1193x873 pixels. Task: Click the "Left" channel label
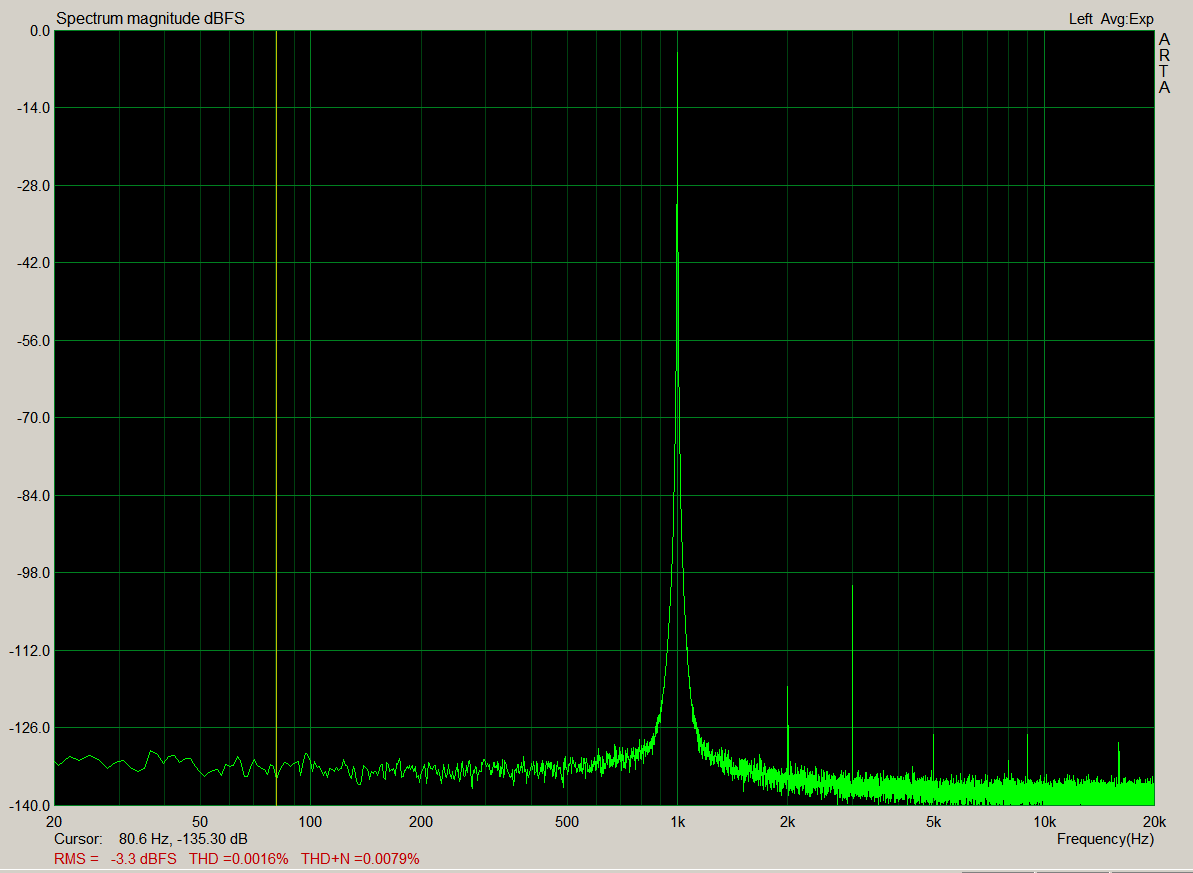click(1080, 19)
